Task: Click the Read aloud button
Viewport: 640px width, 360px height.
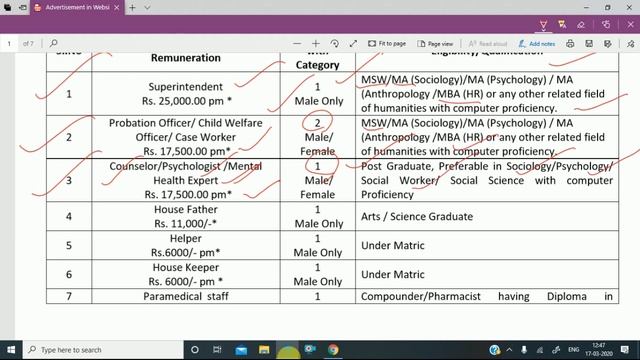Action: 488,44
